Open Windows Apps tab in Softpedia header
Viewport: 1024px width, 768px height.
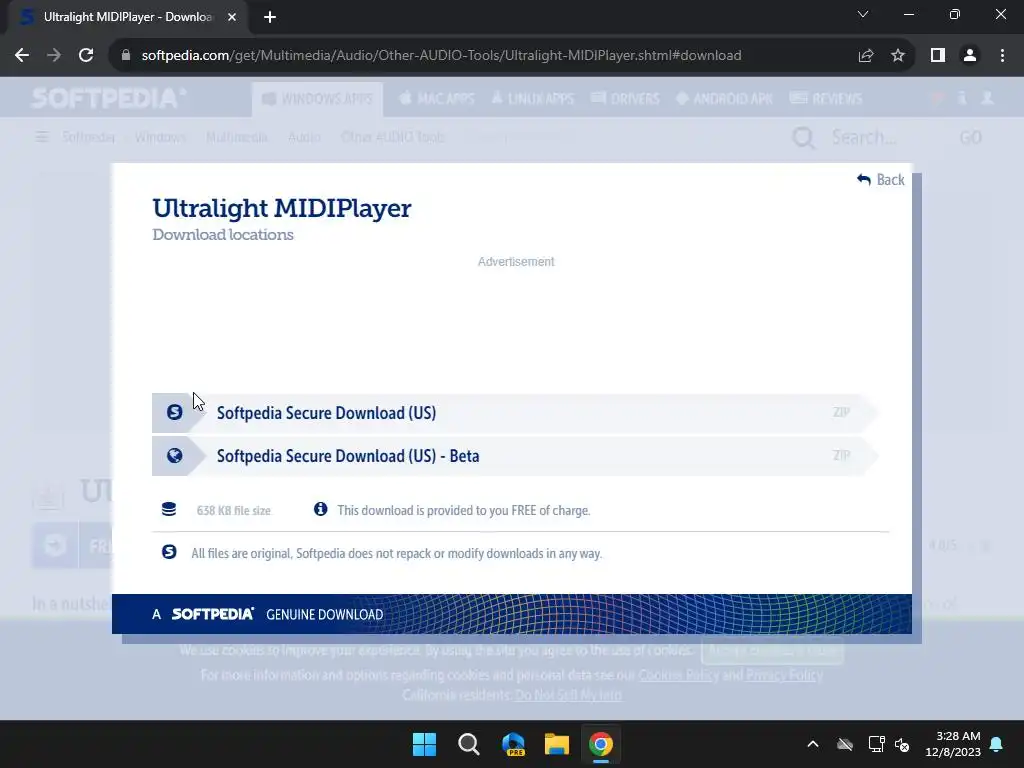317,99
